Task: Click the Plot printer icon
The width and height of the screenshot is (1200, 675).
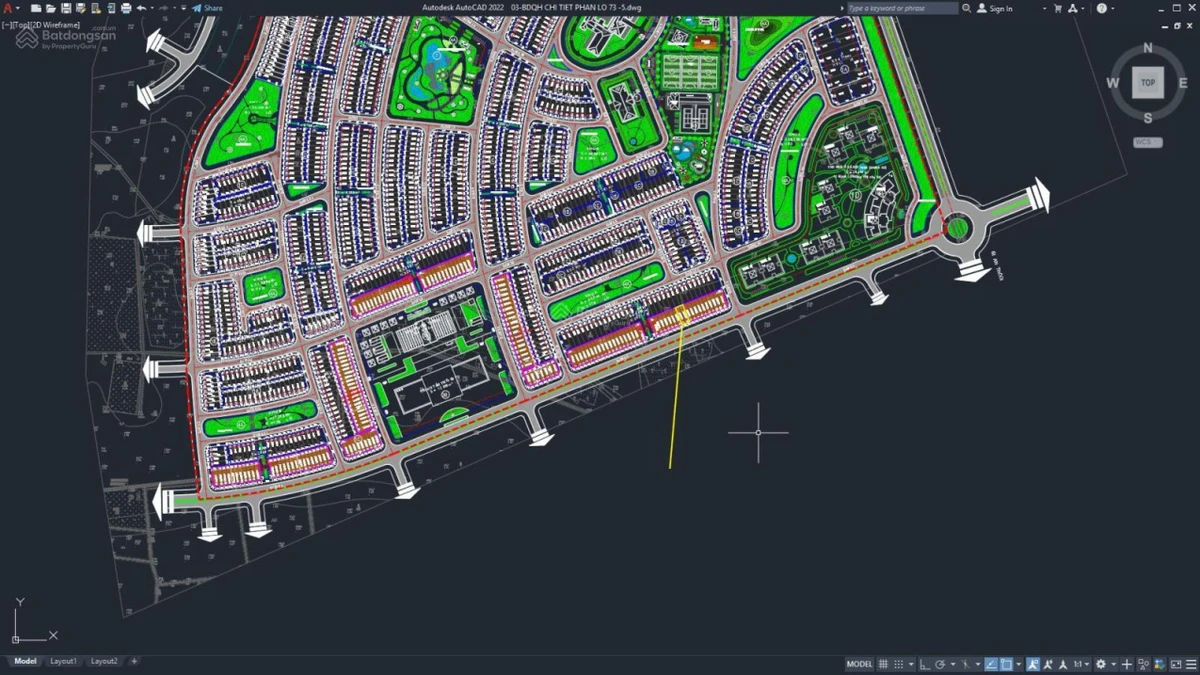Action: (x=126, y=8)
